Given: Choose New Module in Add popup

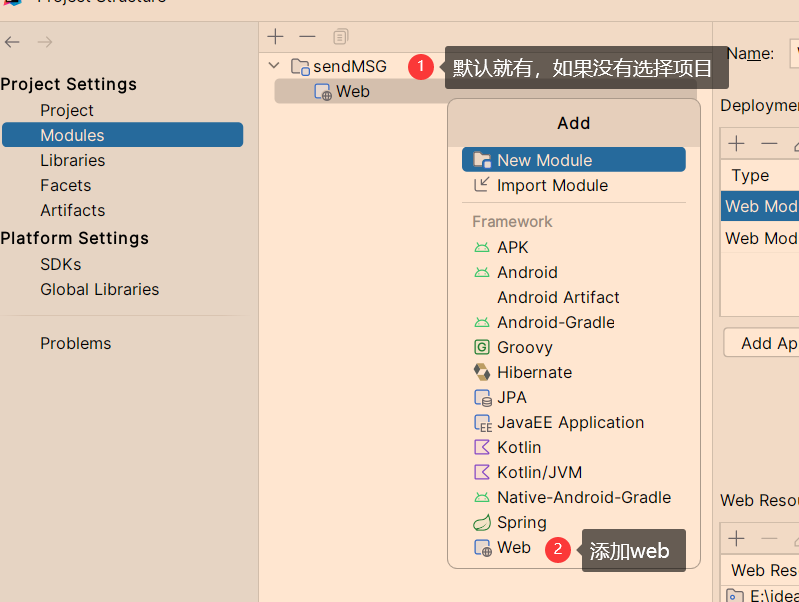Looking at the screenshot, I should coord(544,160).
